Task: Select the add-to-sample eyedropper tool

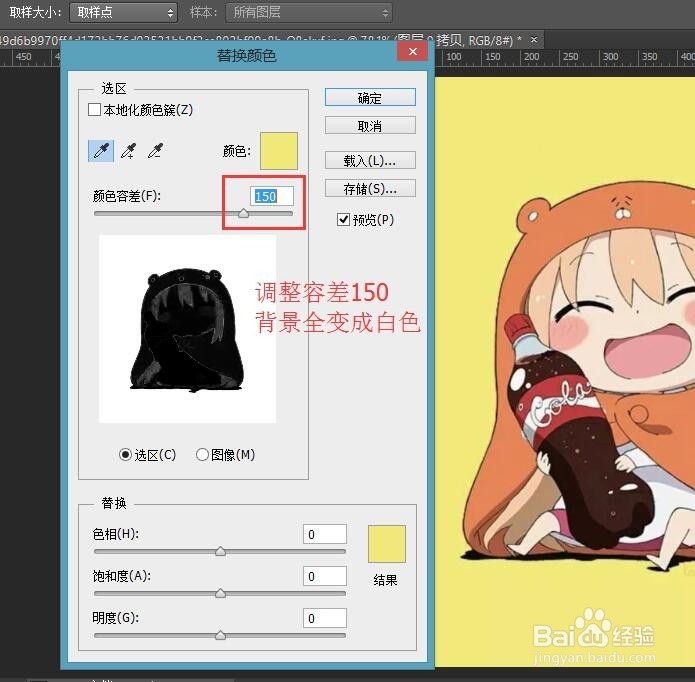Action: pos(128,151)
